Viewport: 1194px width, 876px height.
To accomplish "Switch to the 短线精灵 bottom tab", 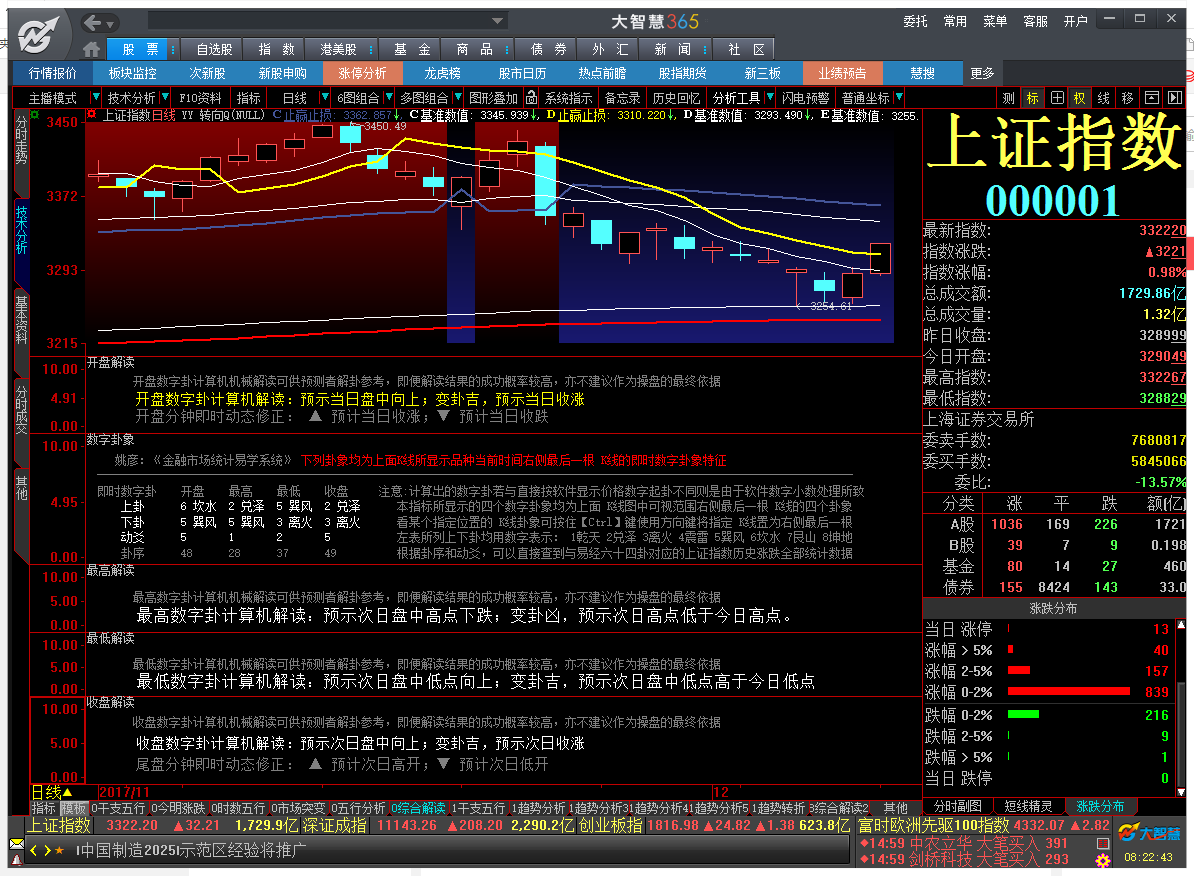I will (1028, 806).
